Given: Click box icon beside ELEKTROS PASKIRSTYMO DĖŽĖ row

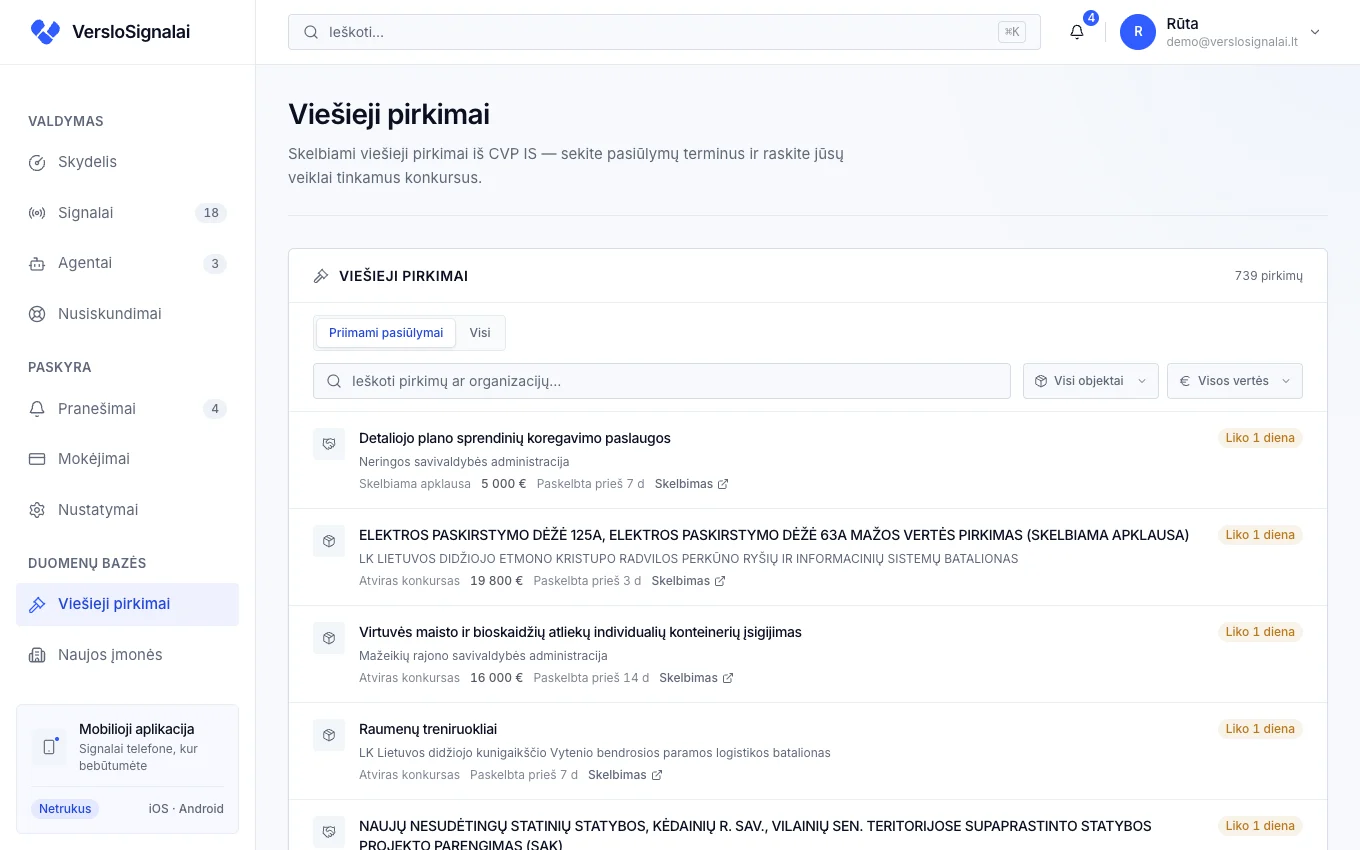Looking at the screenshot, I should [x=329, y=541].
